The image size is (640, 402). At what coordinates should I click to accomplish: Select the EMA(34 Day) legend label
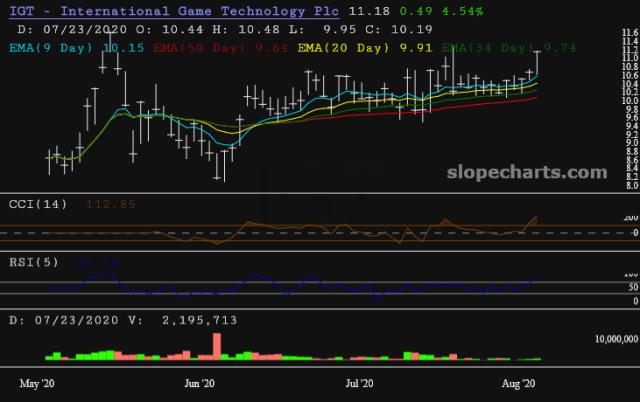tap(489, 48)
